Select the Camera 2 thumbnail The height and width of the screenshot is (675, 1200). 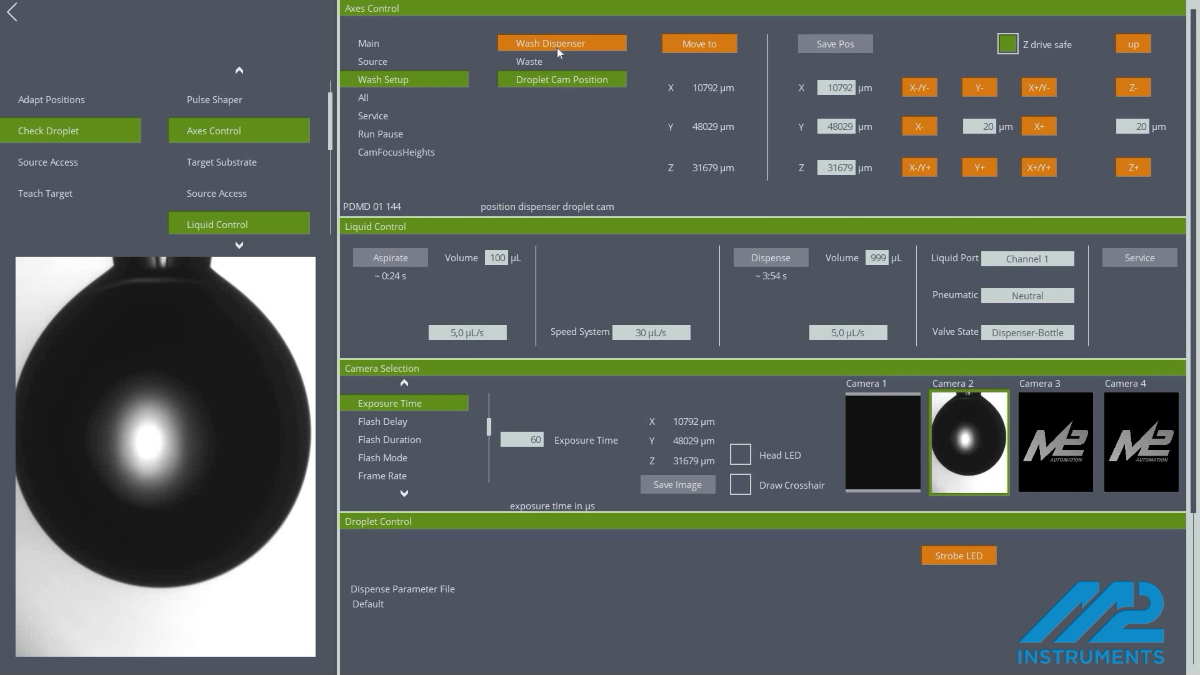click(x=969, y=443)
